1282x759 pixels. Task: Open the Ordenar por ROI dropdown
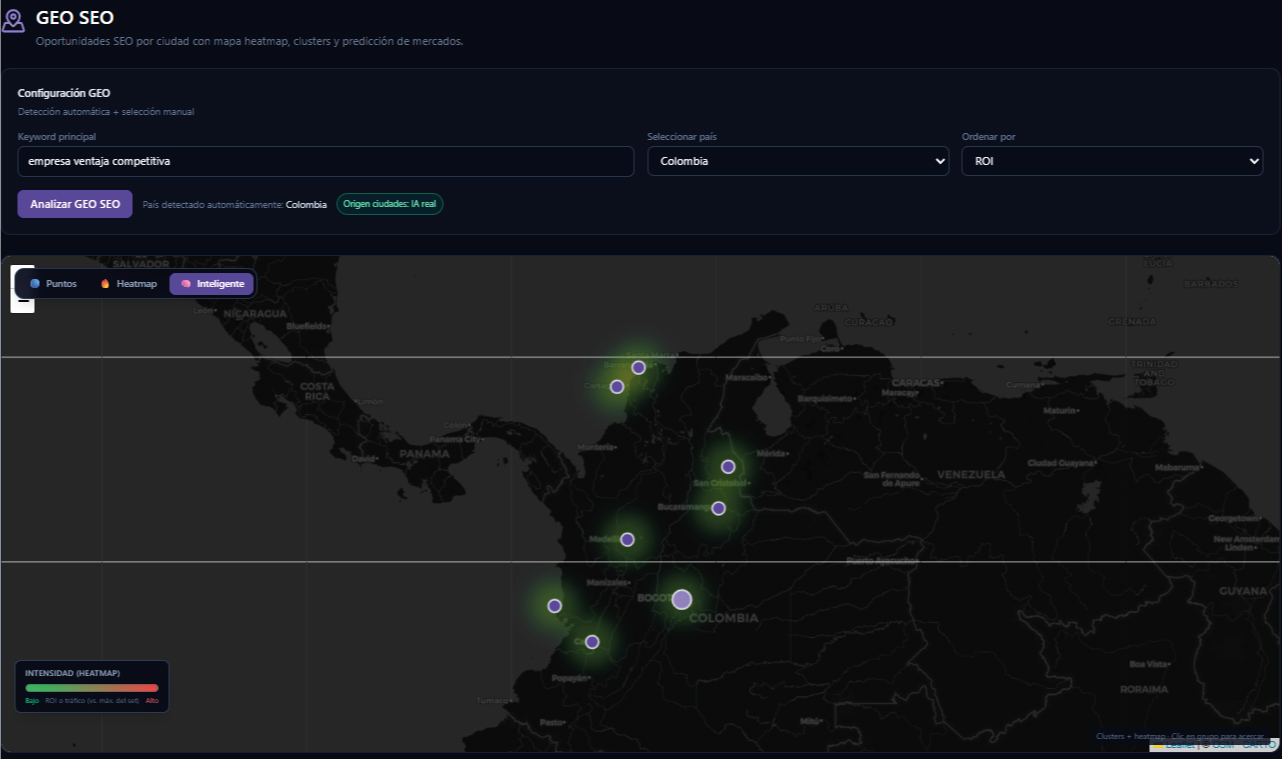[x=1112, y=161]
